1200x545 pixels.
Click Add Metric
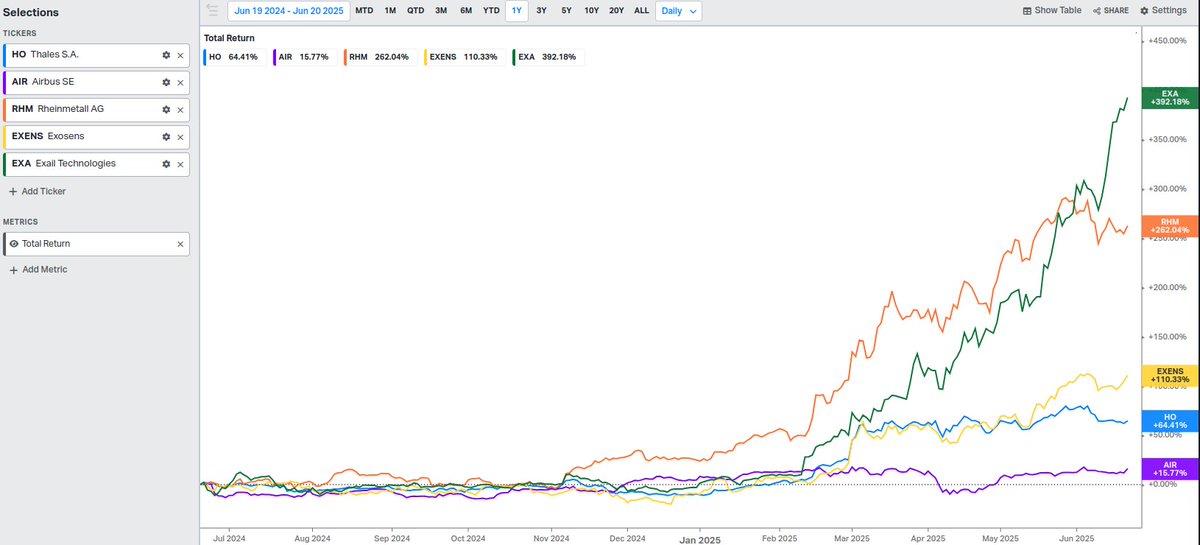pyautogui.click(x=38, y=269)
